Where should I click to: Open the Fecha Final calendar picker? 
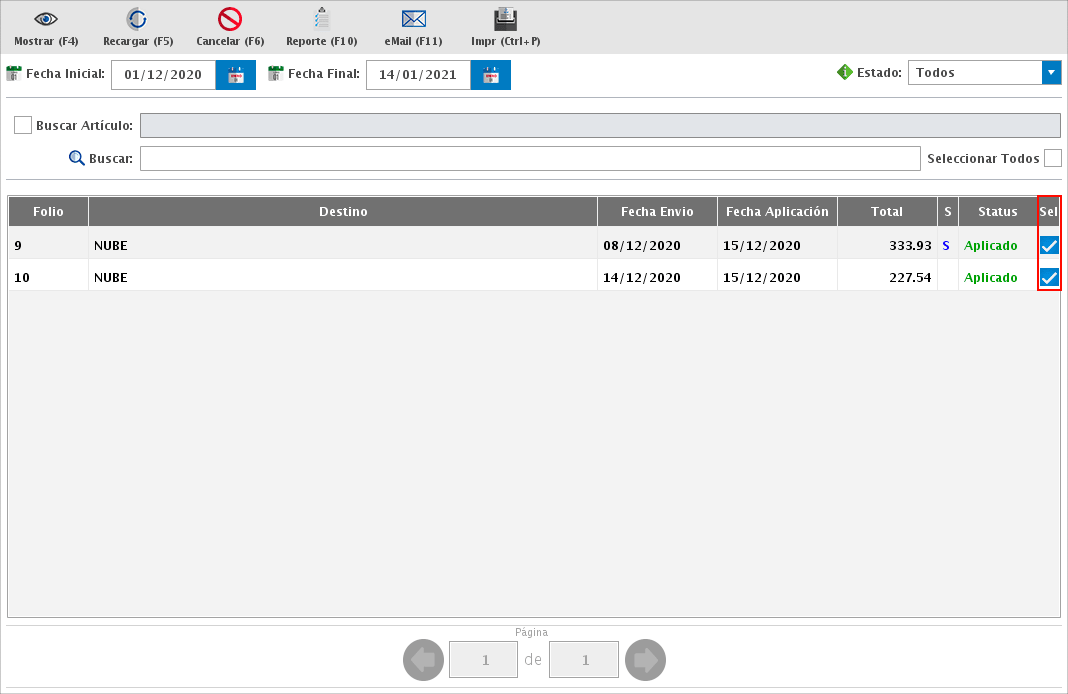click(x=491, y=75)
